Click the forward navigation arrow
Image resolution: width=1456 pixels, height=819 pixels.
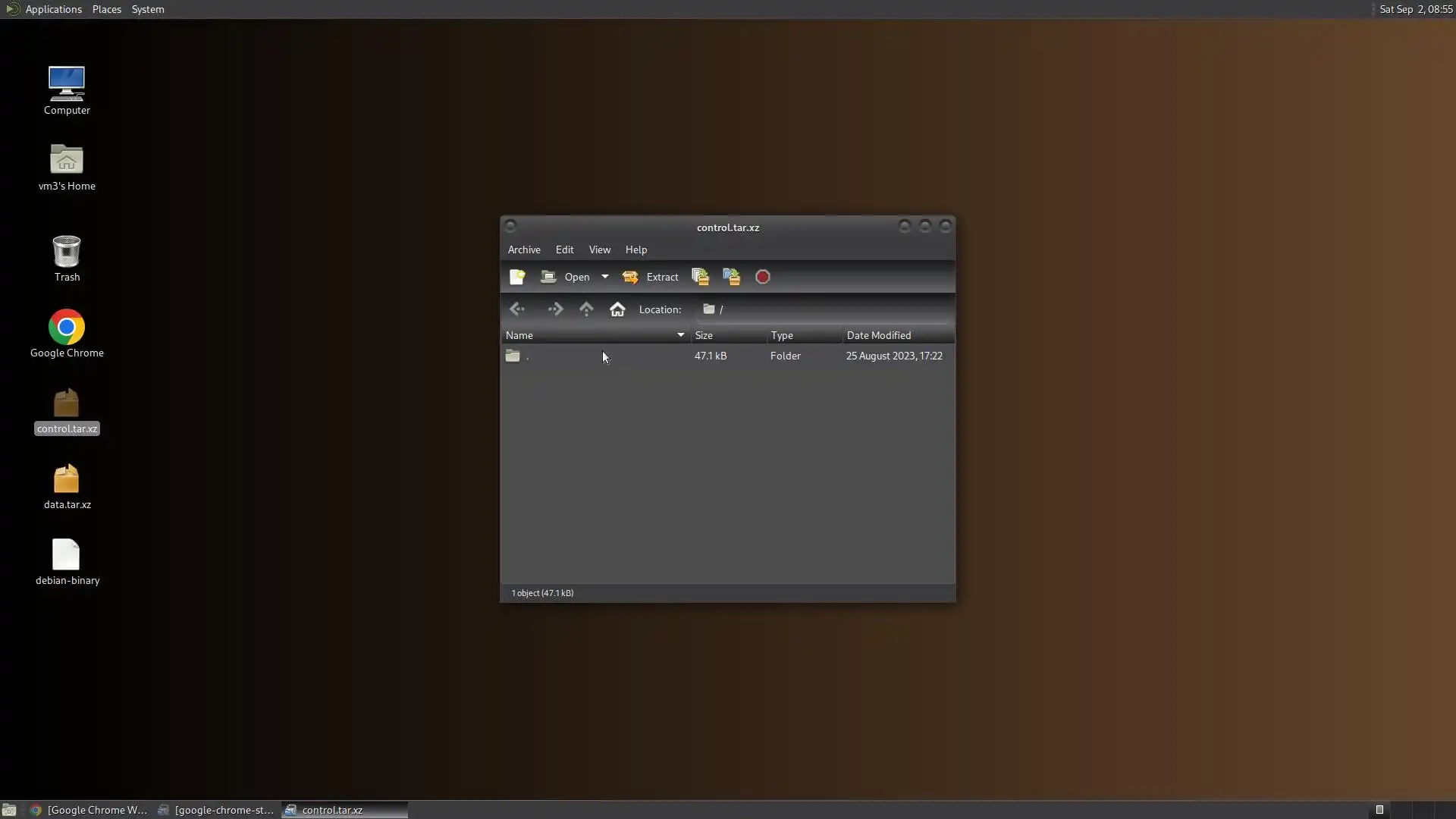[x=555, y=309]
